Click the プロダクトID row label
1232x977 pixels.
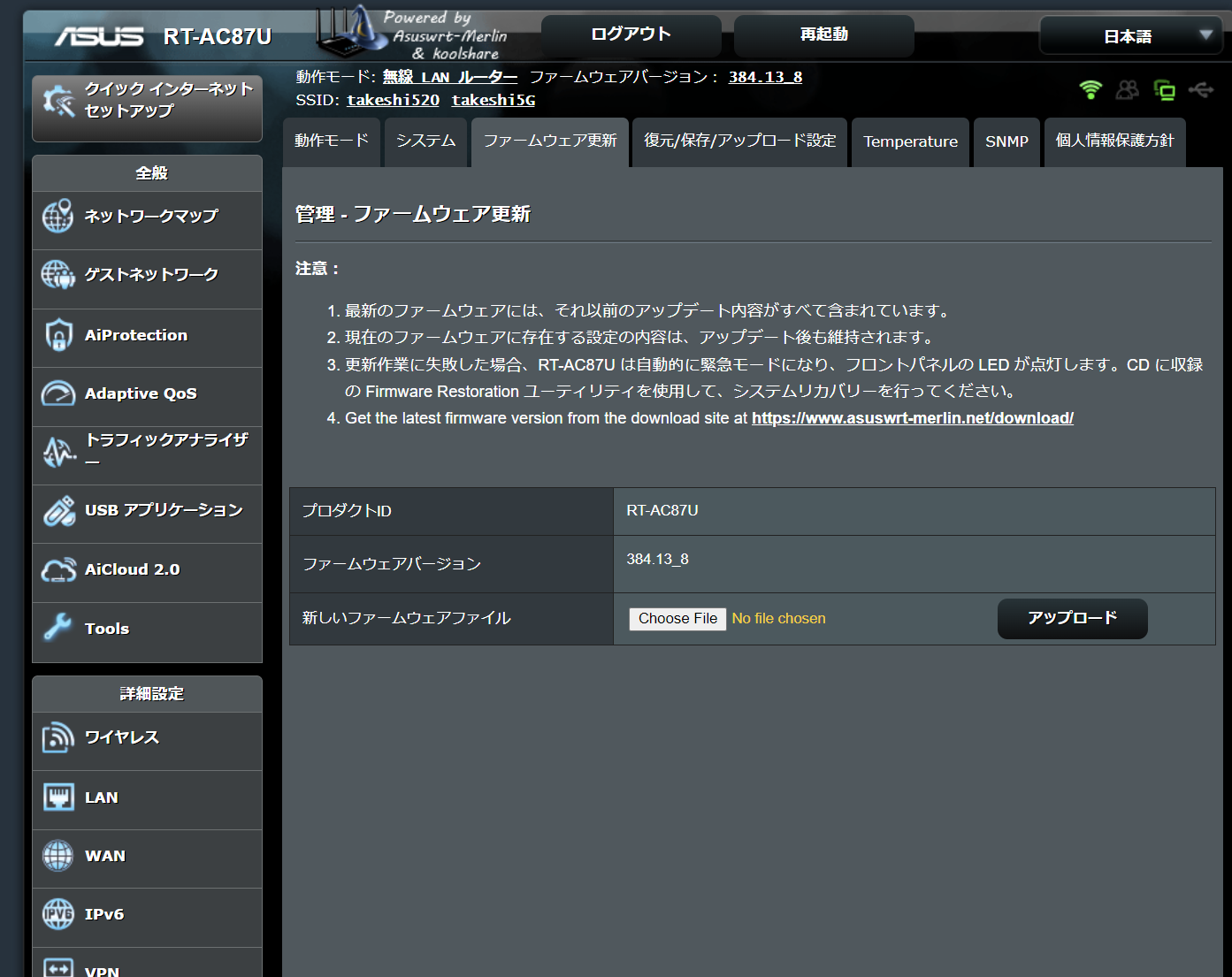point(347,511)
